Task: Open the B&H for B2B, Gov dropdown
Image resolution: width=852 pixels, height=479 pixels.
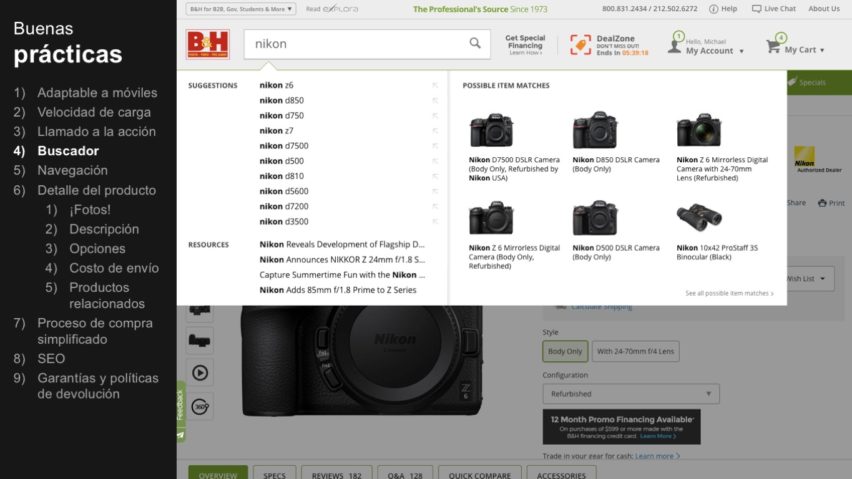Action: pyautogui.click(x=241, y=9)
